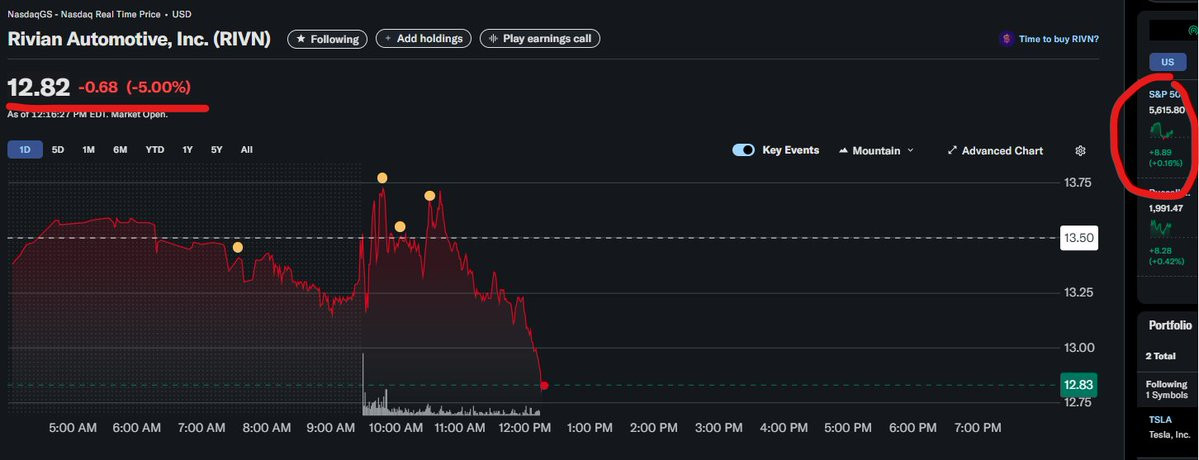Play the earnings call
Image resolution: width=1199 pixels, height=460 pixels.
pos(540,38)
